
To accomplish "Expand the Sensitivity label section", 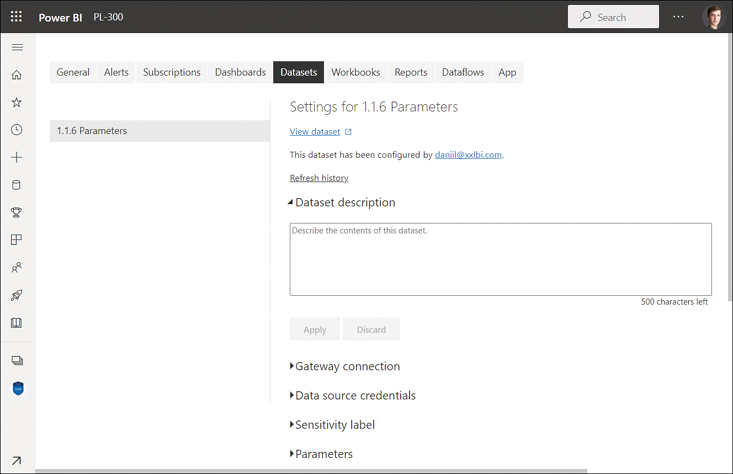I will point(332,425).
